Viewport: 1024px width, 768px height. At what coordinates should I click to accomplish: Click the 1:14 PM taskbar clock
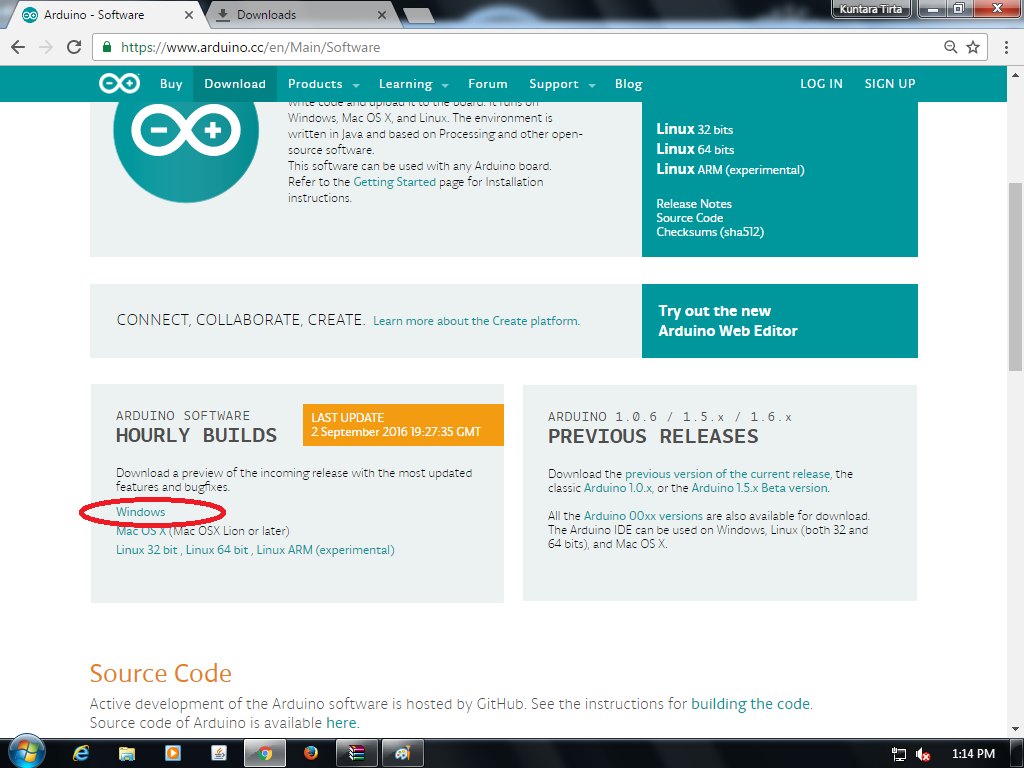973,754
